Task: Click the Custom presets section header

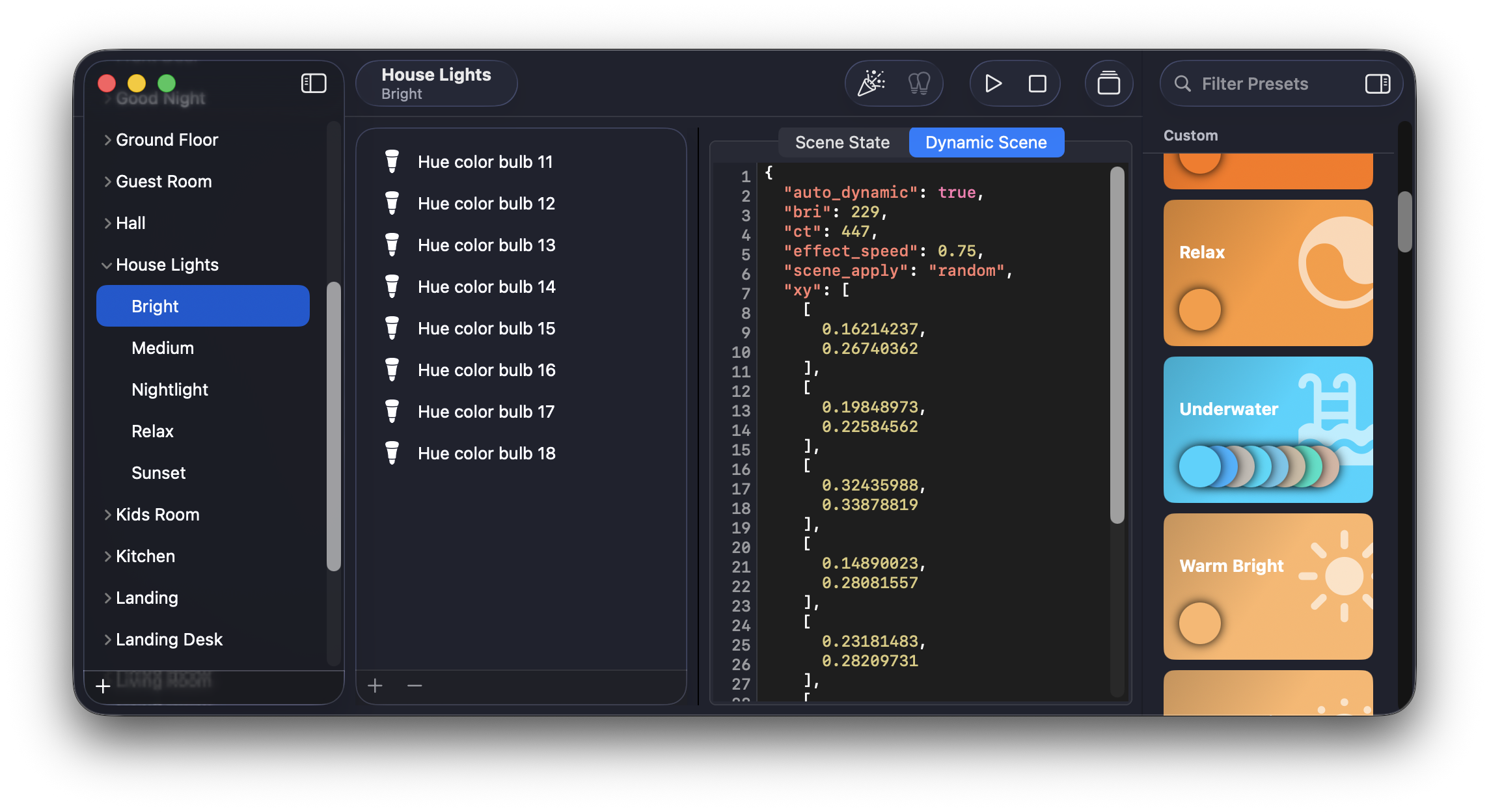Action: coord(1191,135)
